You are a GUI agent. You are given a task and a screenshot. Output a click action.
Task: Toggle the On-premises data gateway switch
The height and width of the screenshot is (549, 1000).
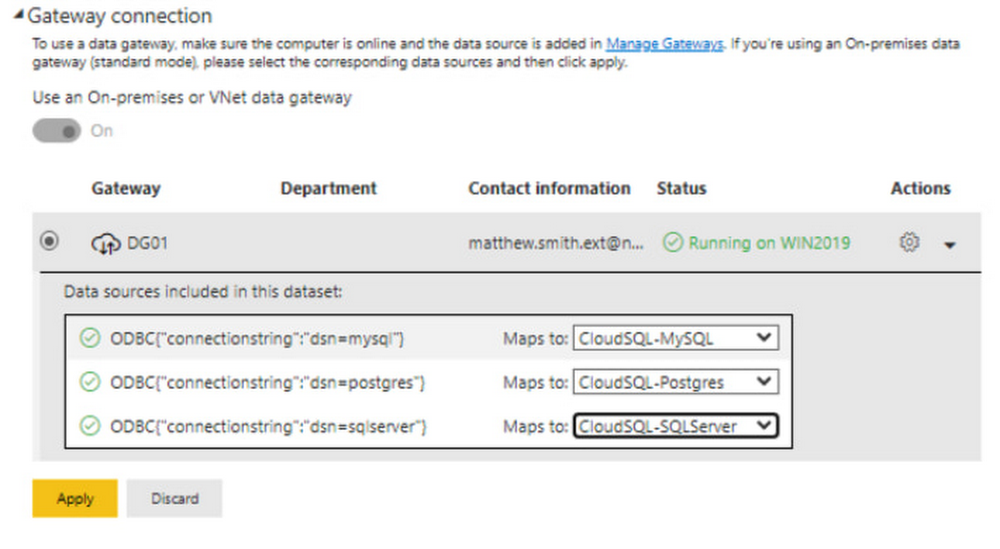[x=57, y=131]
